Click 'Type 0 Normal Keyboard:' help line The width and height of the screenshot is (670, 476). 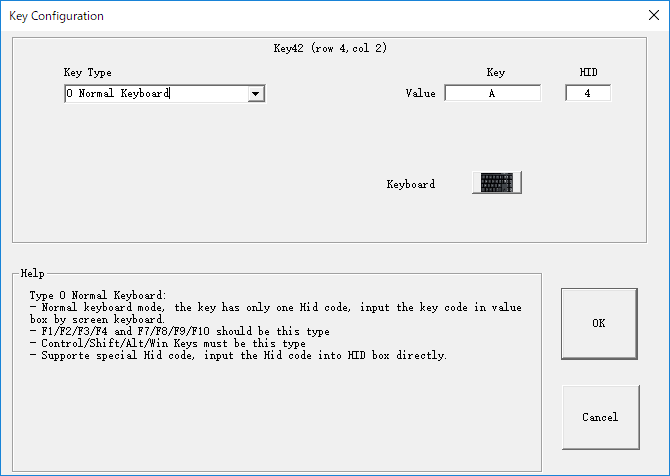pos(98,295)
